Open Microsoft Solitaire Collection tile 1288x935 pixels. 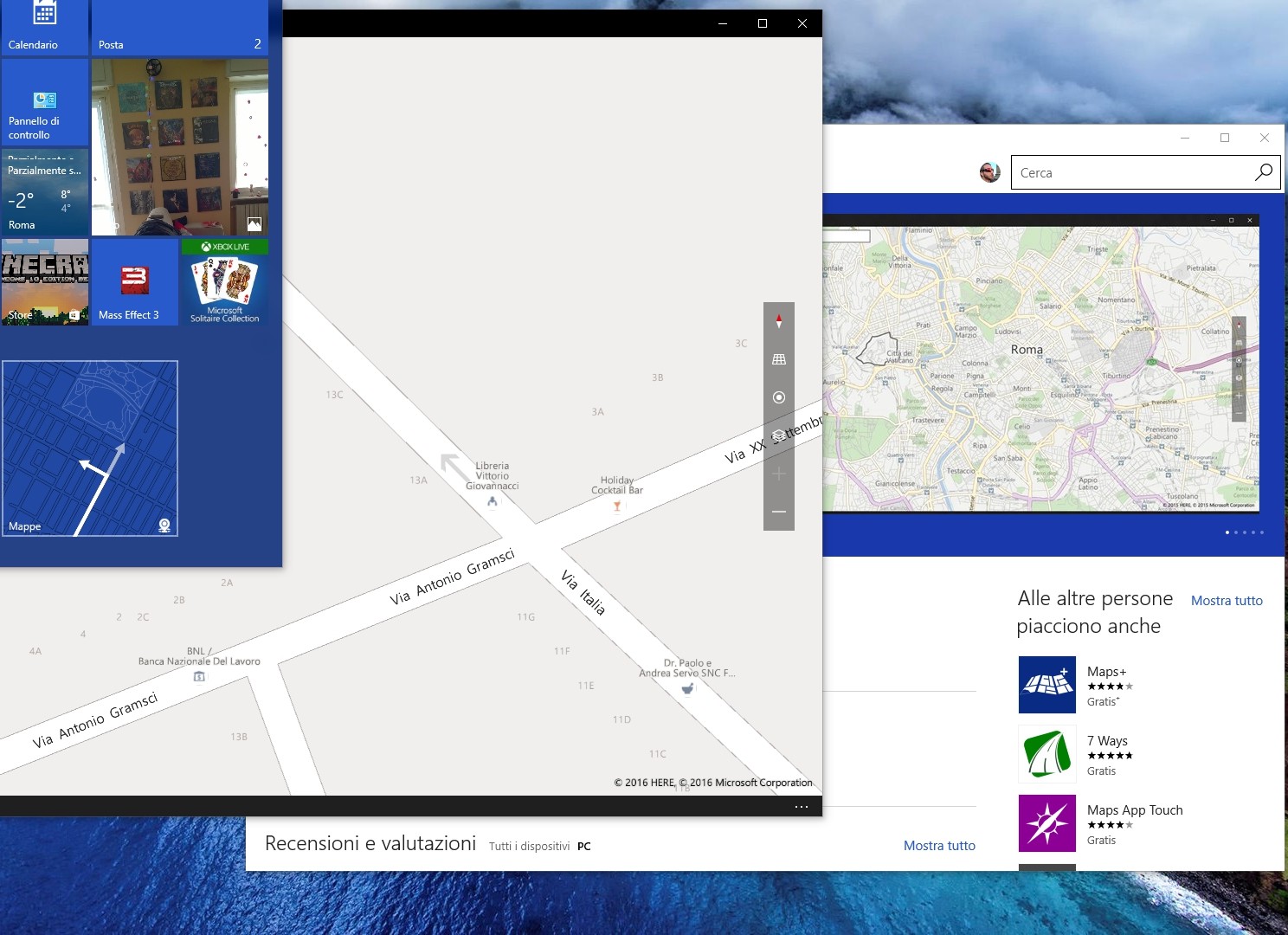(x=225, y=282)
